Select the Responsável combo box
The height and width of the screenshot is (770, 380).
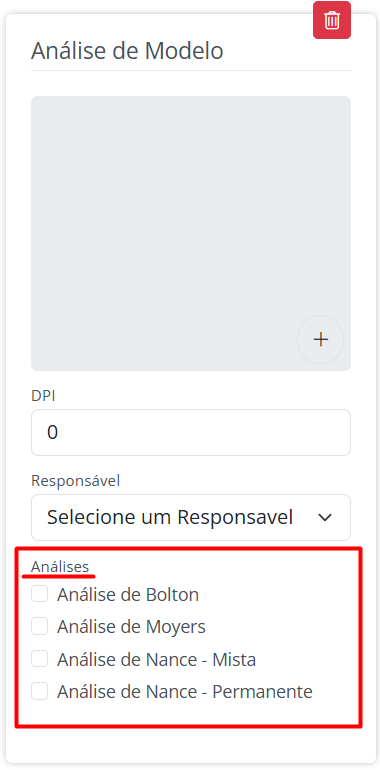tap(191, 518)
